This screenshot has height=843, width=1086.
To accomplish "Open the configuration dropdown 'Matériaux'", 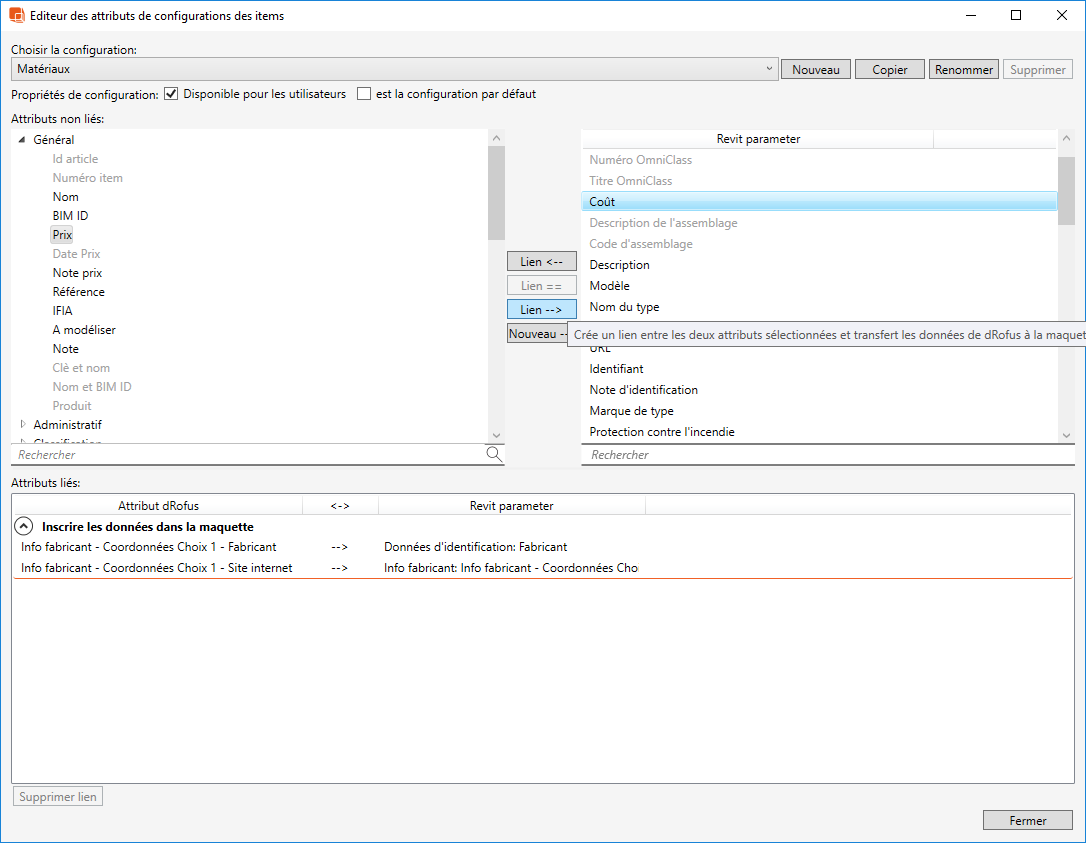I will pyautogui.click(x=394, y=69).
